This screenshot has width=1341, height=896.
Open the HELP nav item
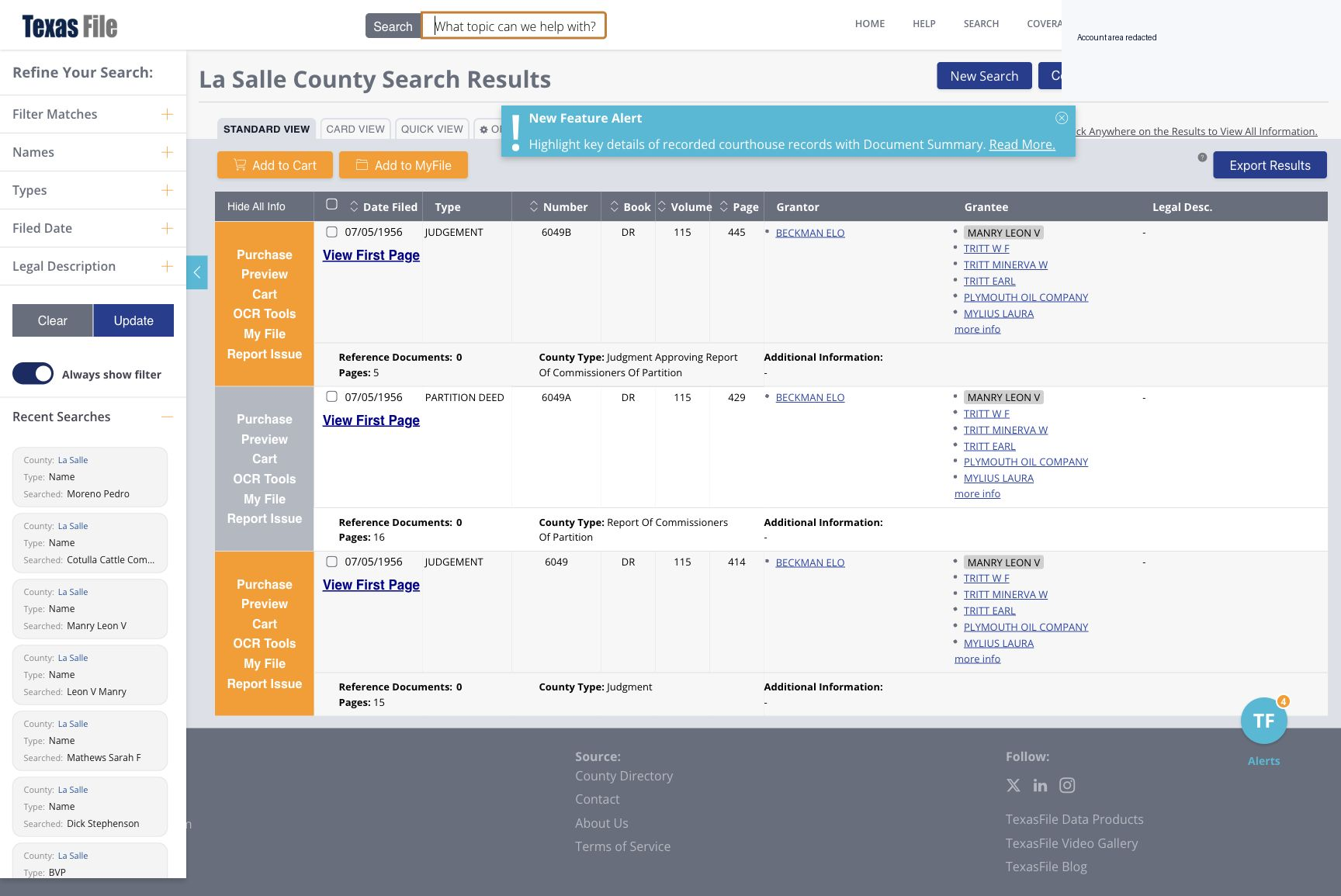pos(924,24)
